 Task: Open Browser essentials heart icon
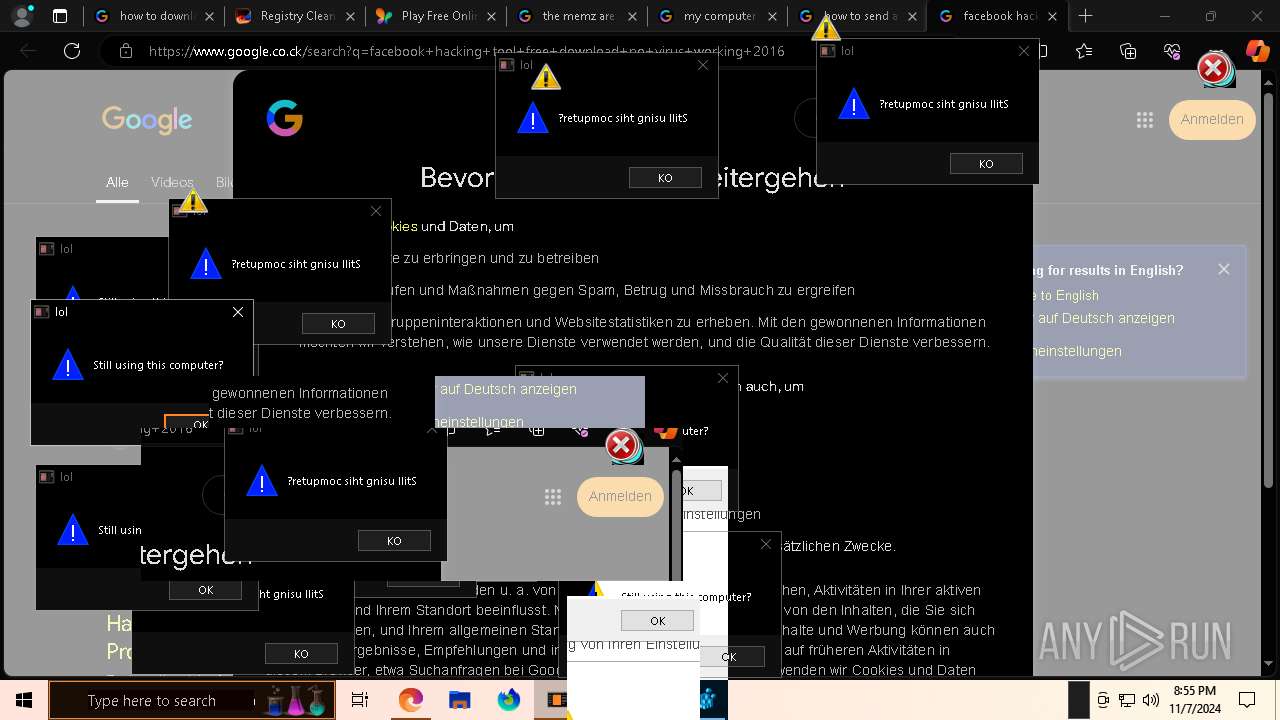coord(1172,51)
